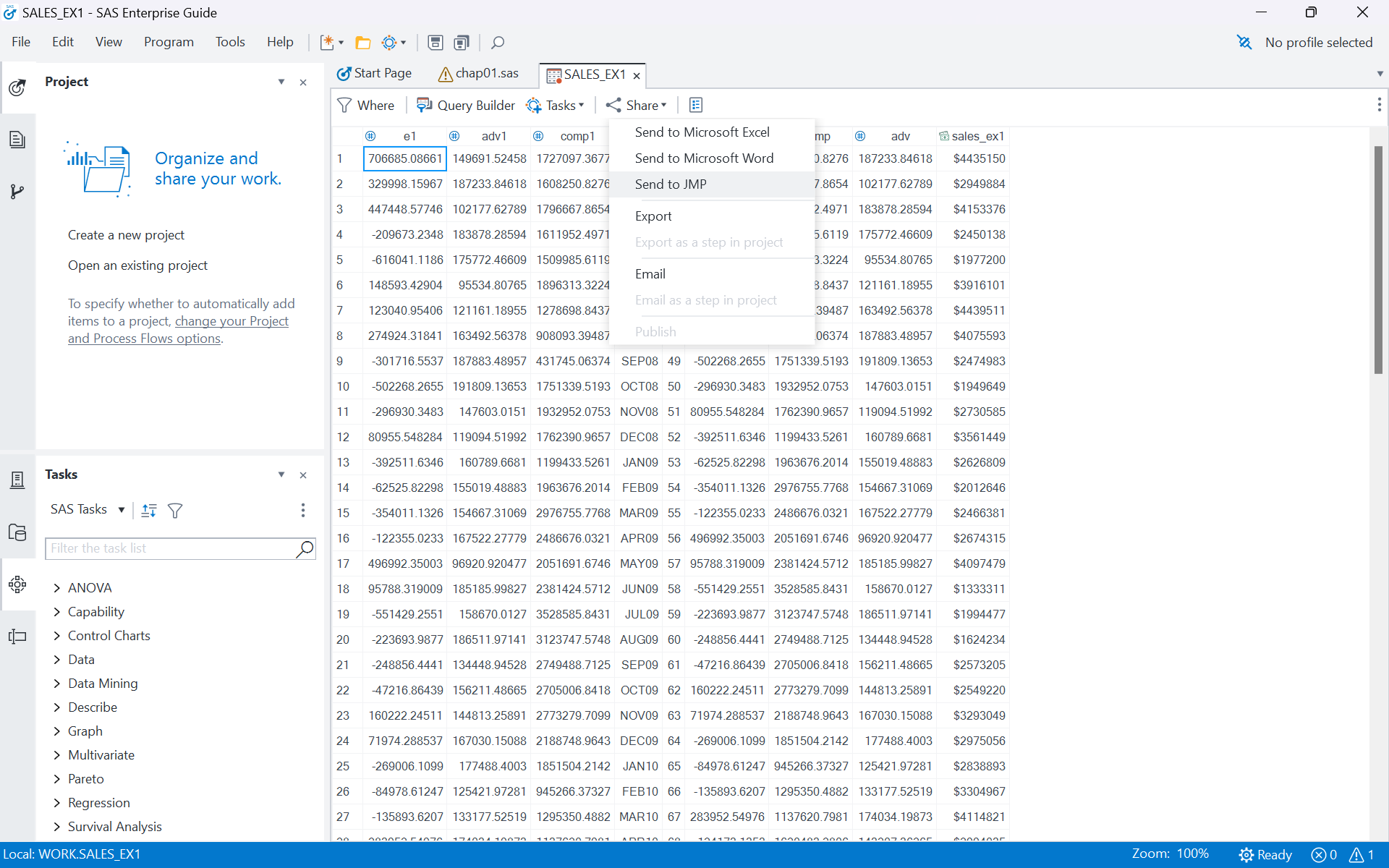Open search using the magnifier toolbar icon
The image size is (1389, 868).
click(x=498, y=43)
